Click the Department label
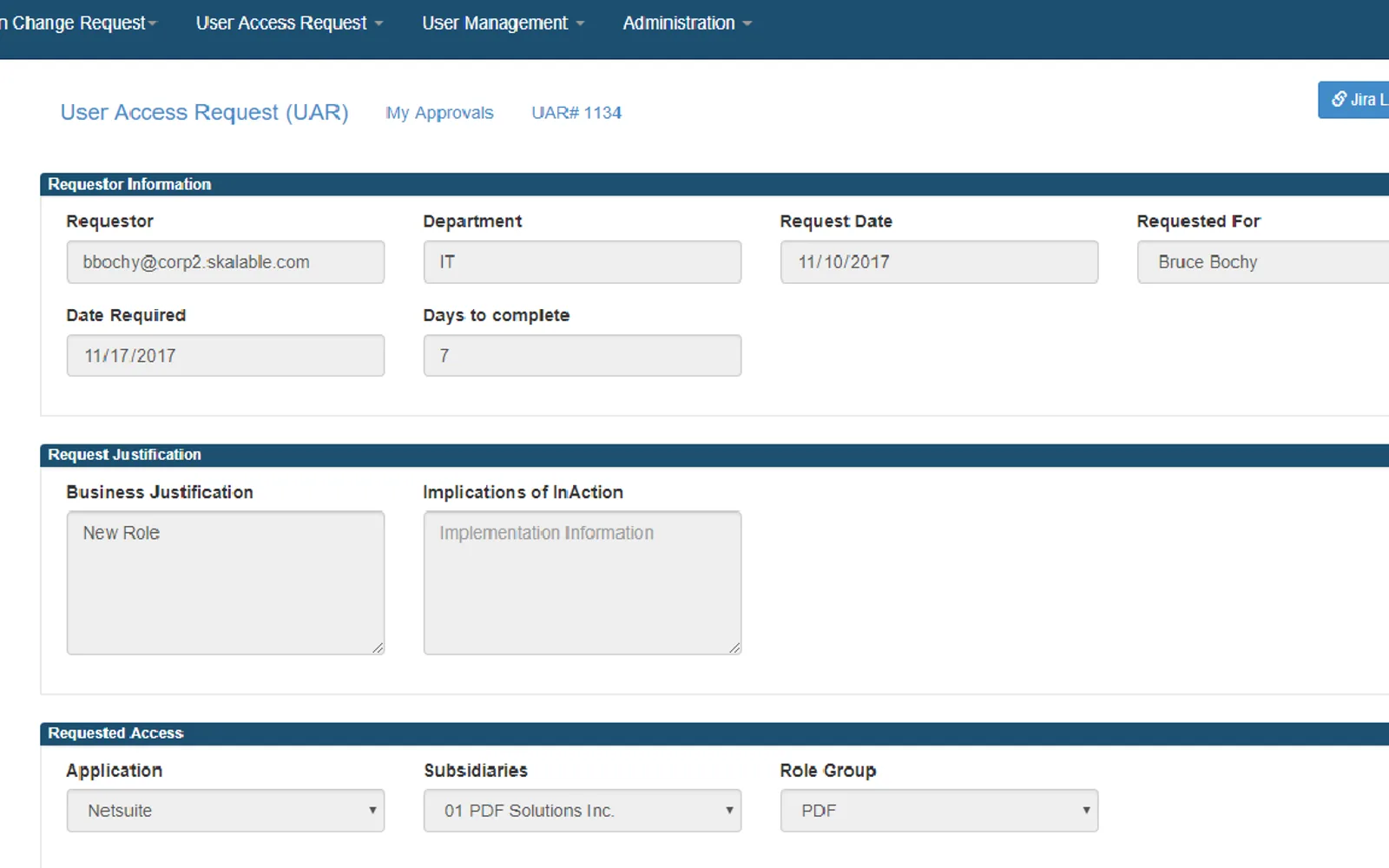 pyautogui.click(x=472, y=221)
